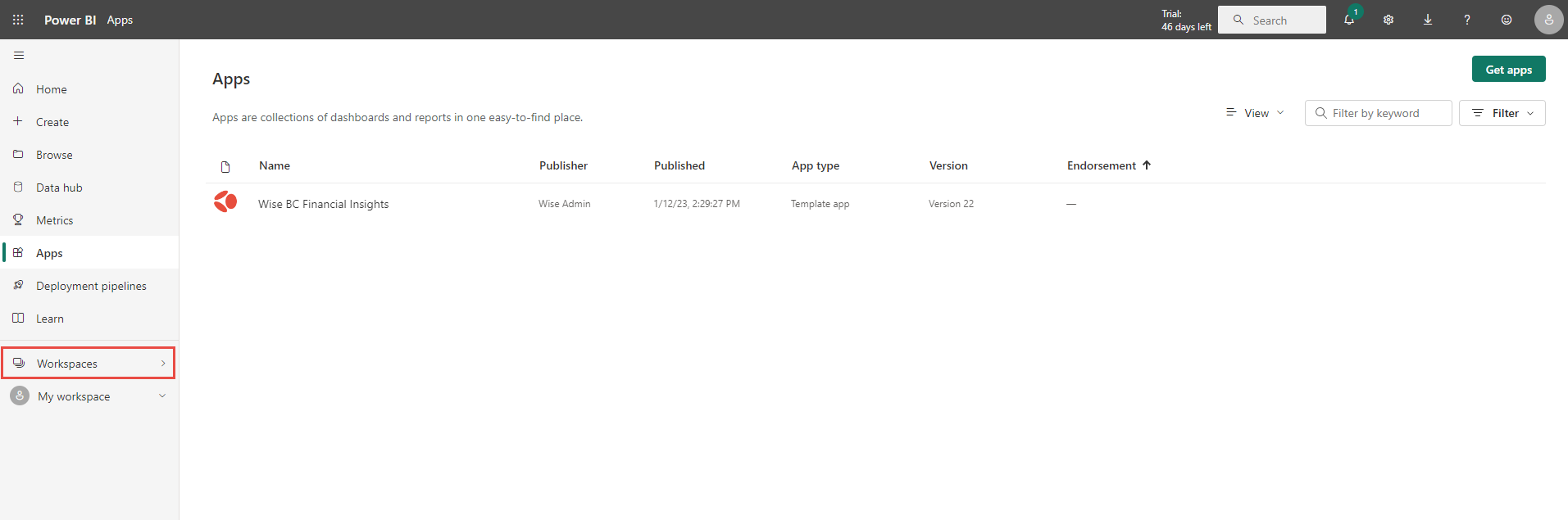The height and width of the screenshot is (520, 1568).
Task: Open the help question mark icon
Action: (1467, 20)
